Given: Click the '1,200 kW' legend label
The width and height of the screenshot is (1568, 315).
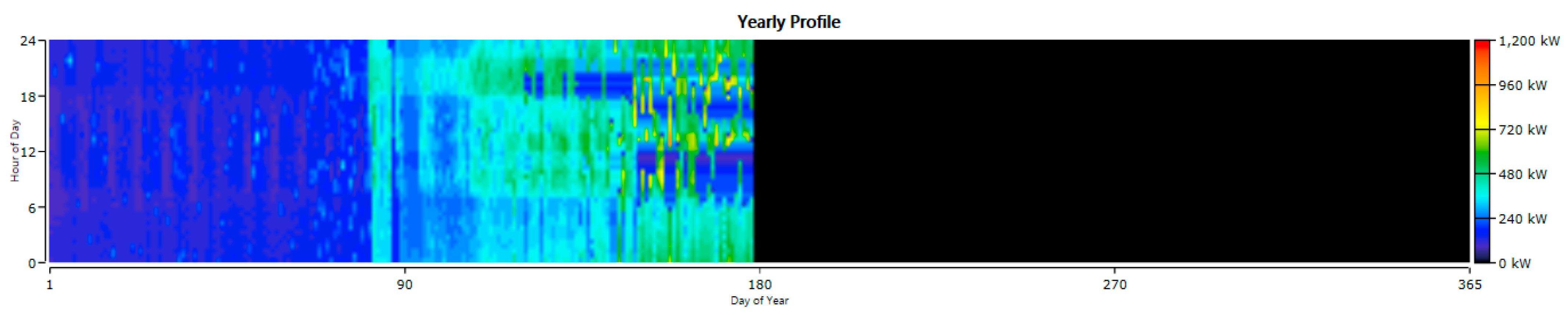Looking at the screenshot, I should (1528, 41).
